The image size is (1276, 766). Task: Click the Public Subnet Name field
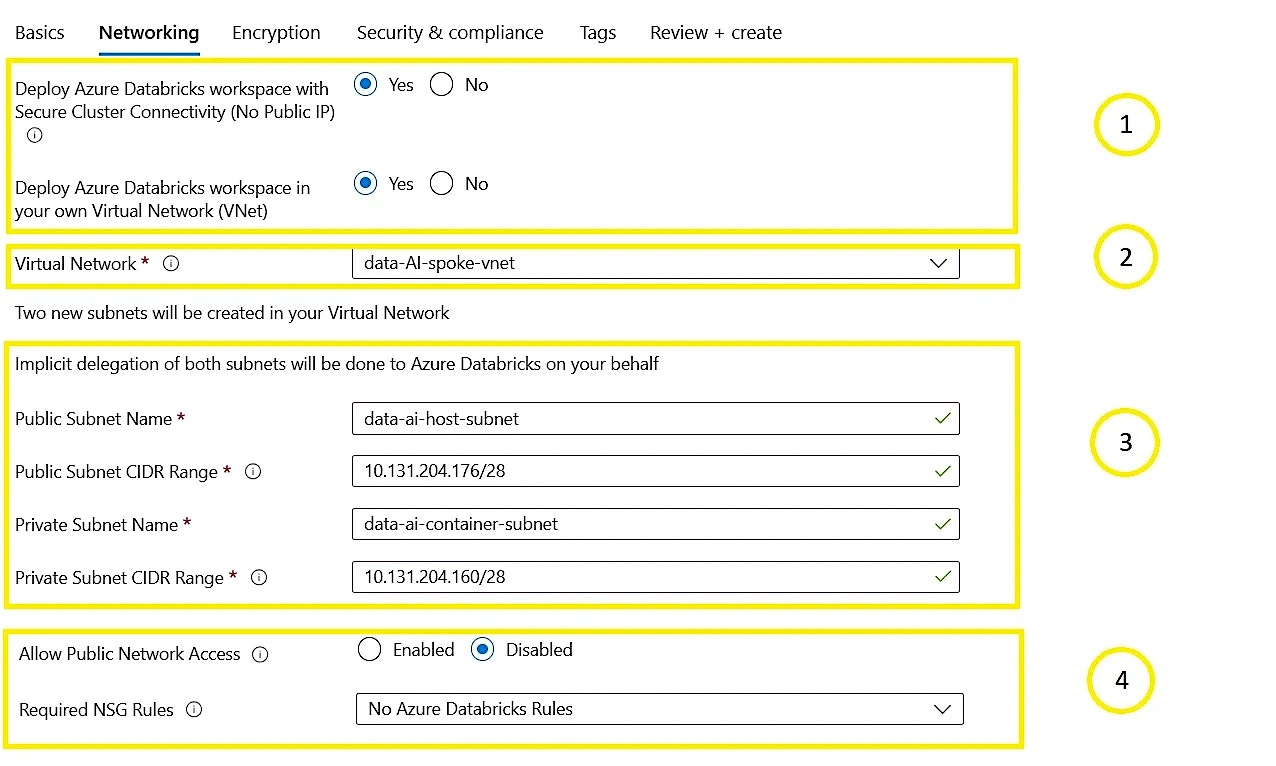tap(640, 419)
